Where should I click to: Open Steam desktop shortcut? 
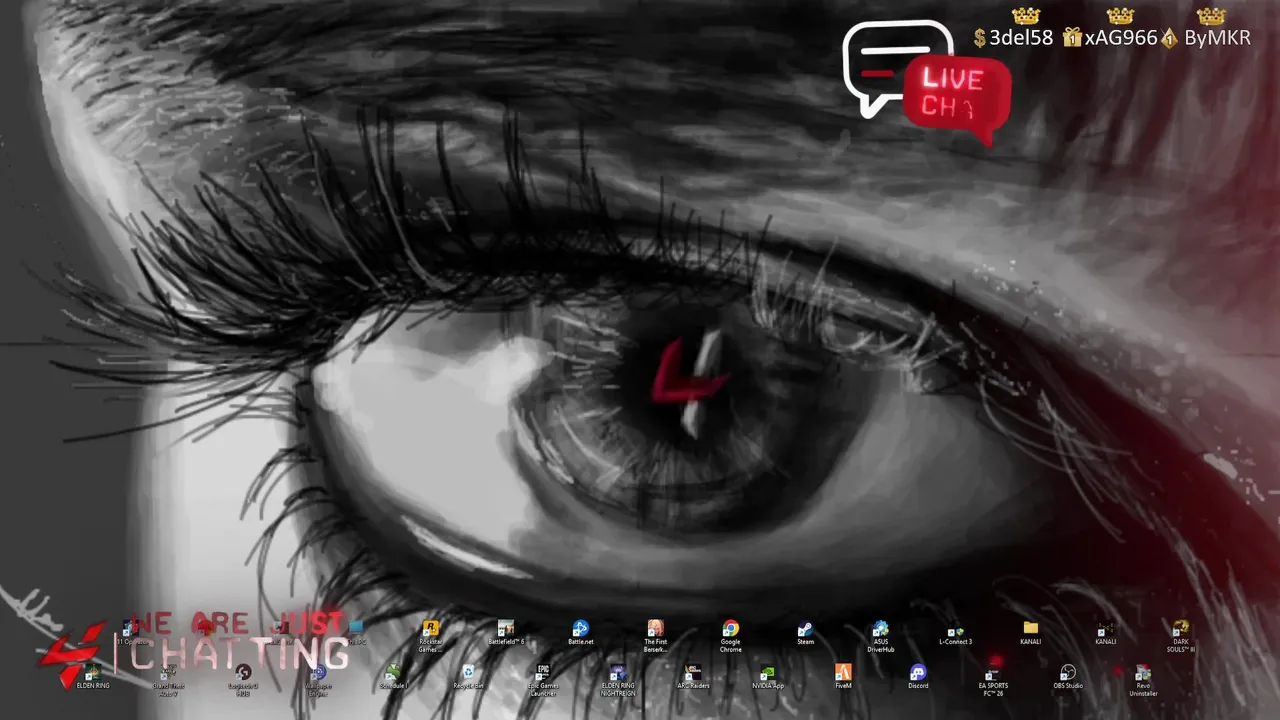coord(805,633)
